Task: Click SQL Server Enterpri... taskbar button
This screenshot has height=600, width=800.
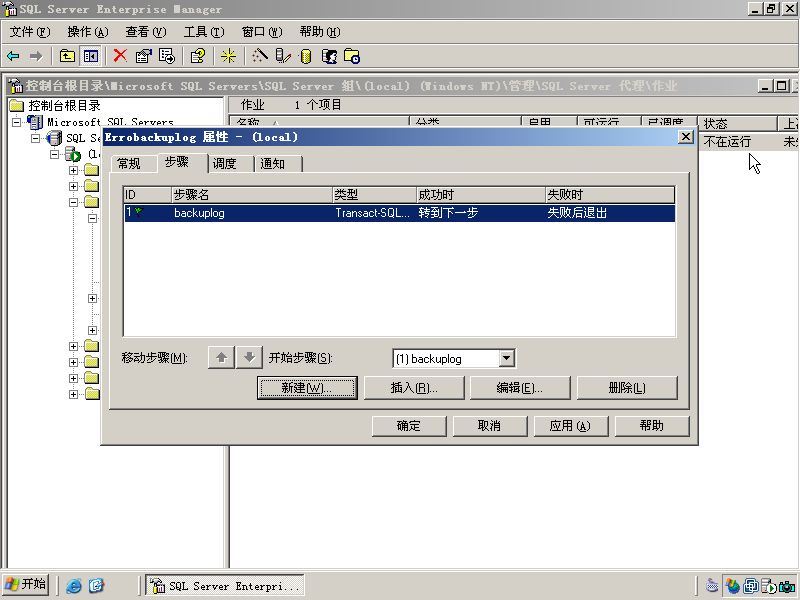Action: click(225, 585)
